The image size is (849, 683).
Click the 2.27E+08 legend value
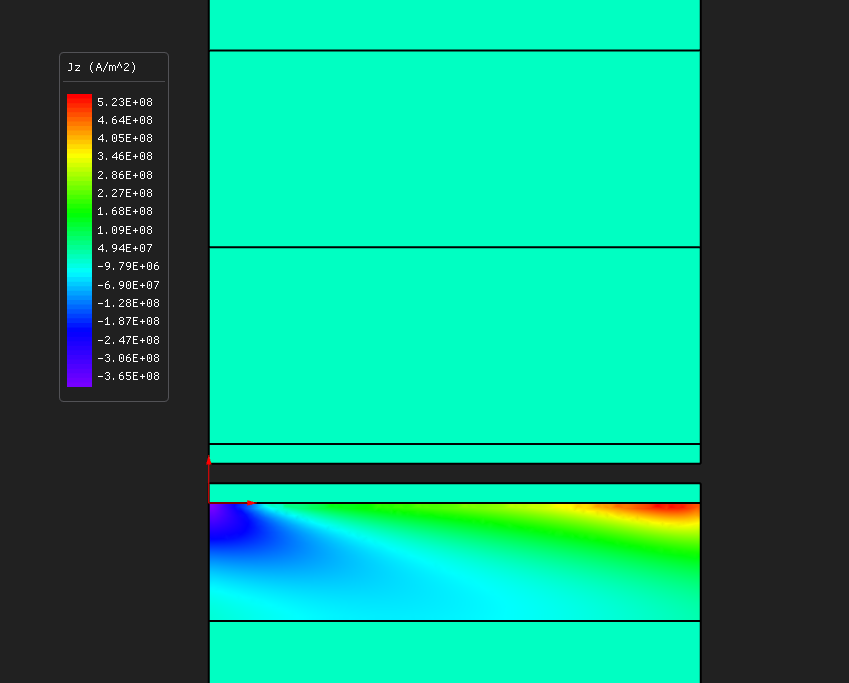pyautogui.click(x=125, y=193)
